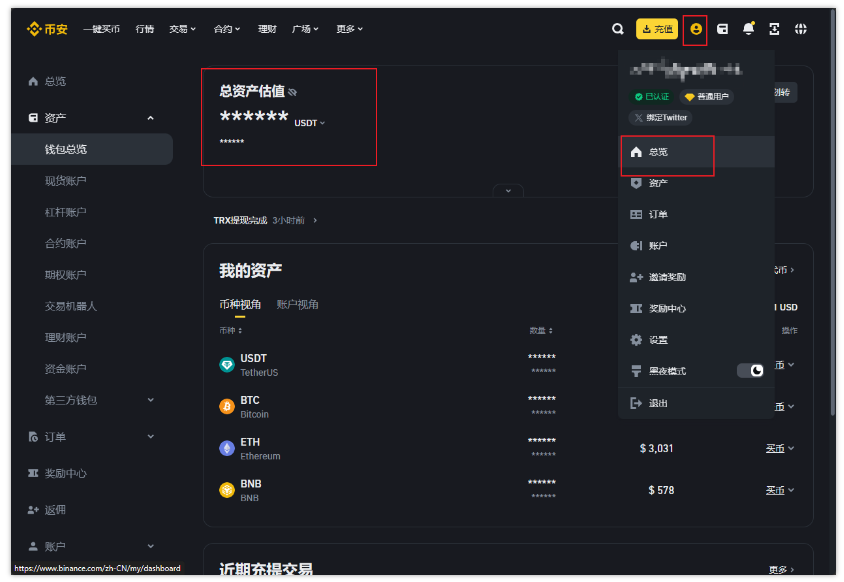Click the yellow 充值 deposit button
The width and height of the screenshot is (844, 582).
(656, 29)
